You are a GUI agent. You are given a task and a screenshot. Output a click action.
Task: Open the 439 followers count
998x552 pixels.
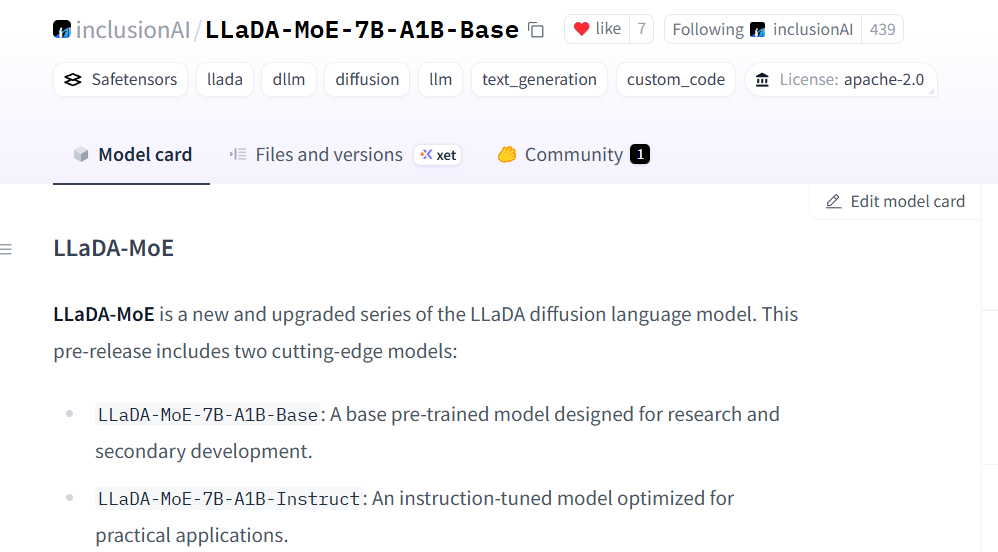click(882, 29)
